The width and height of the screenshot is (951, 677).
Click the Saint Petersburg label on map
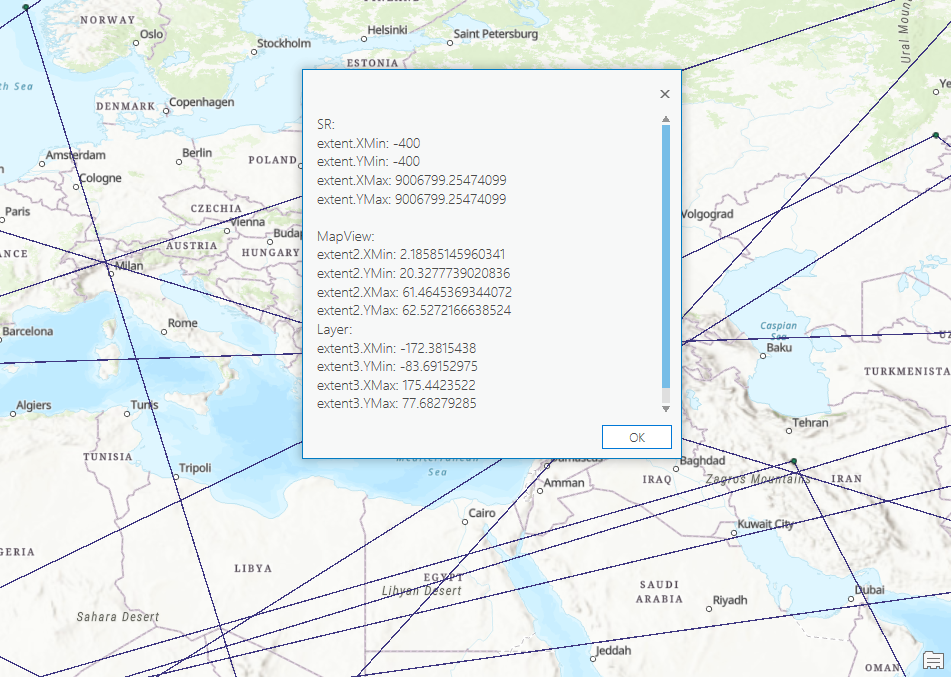tap(496, 34)
